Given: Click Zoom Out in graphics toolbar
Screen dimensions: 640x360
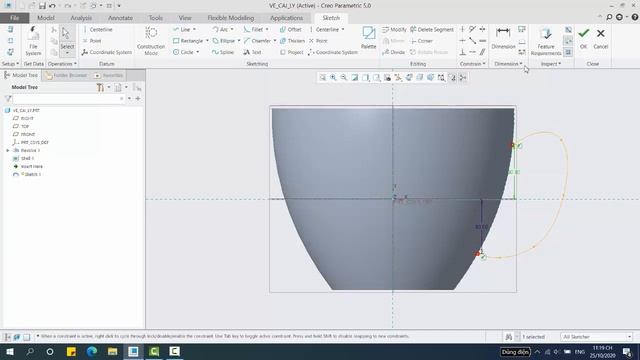Looking at the screenshot, I should tap(344, 78).
